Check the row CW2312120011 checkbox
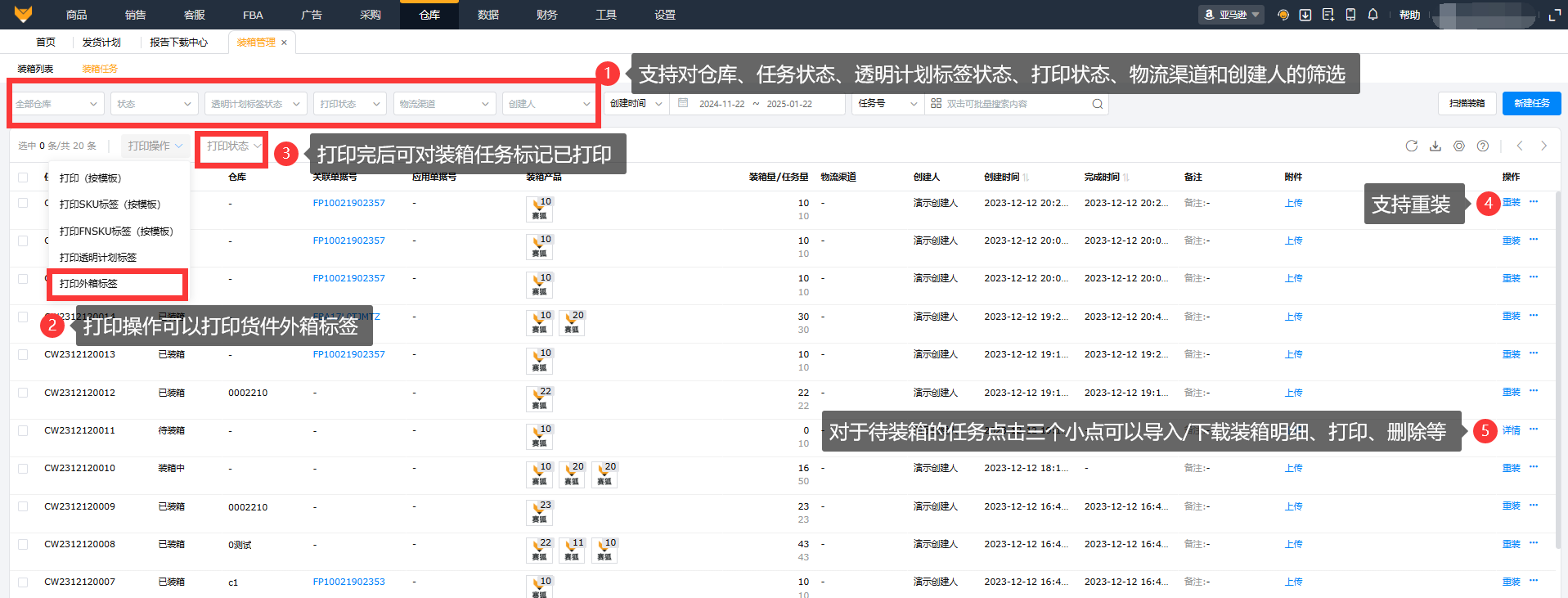 pyautogui.click(x=23, y=430)
